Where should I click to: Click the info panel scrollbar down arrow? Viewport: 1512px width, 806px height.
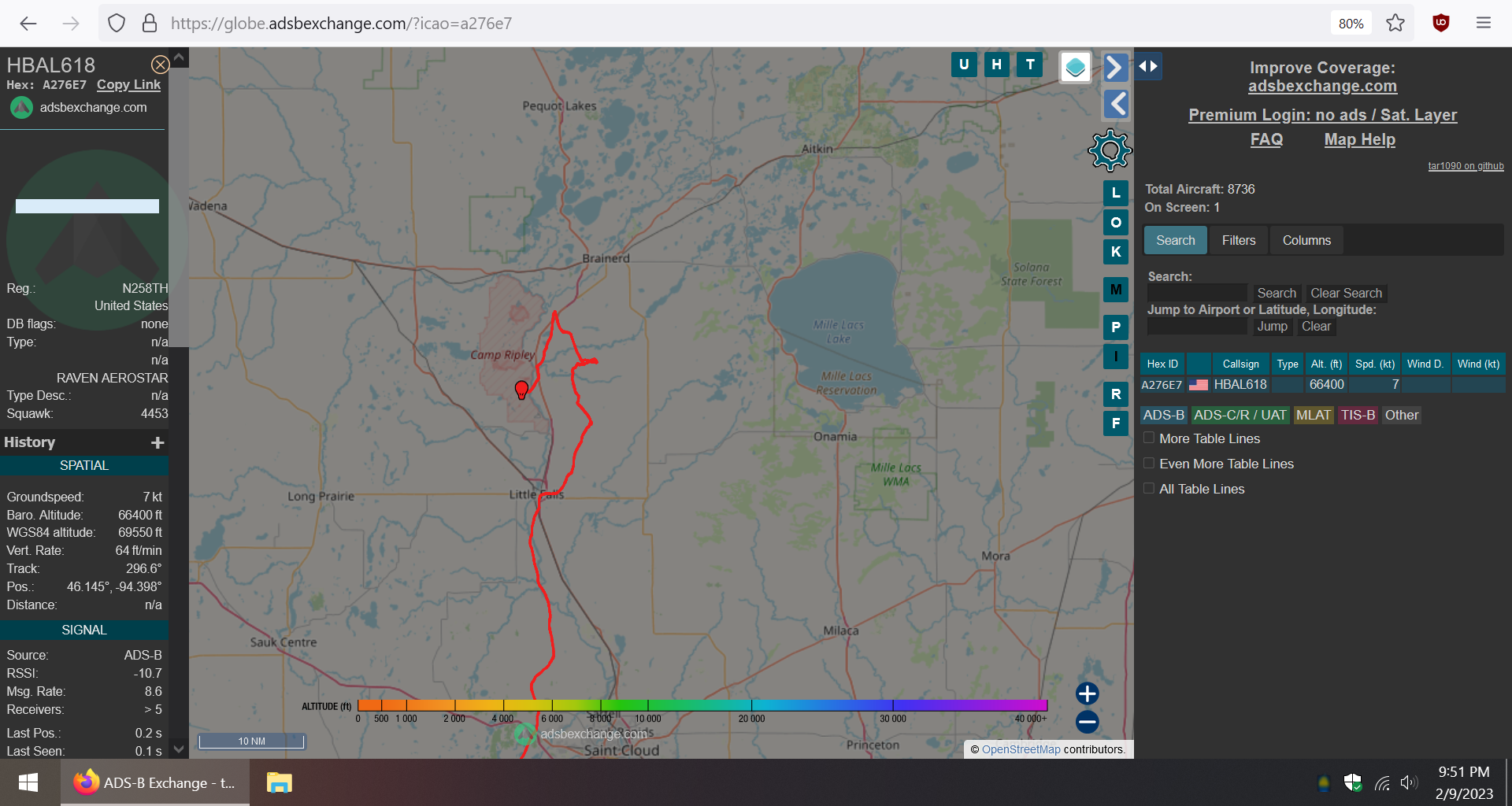pyautogui.click(x=179, y=749)
